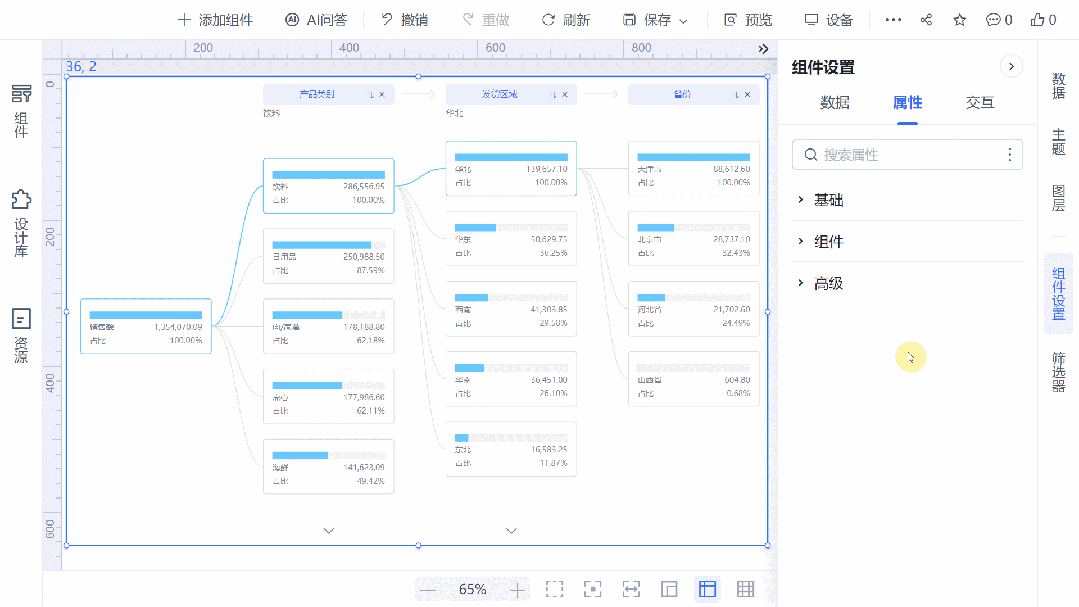Select node with value 178,188.80
The height and width of the screenshot is (607, 1079).
(328, 326)
